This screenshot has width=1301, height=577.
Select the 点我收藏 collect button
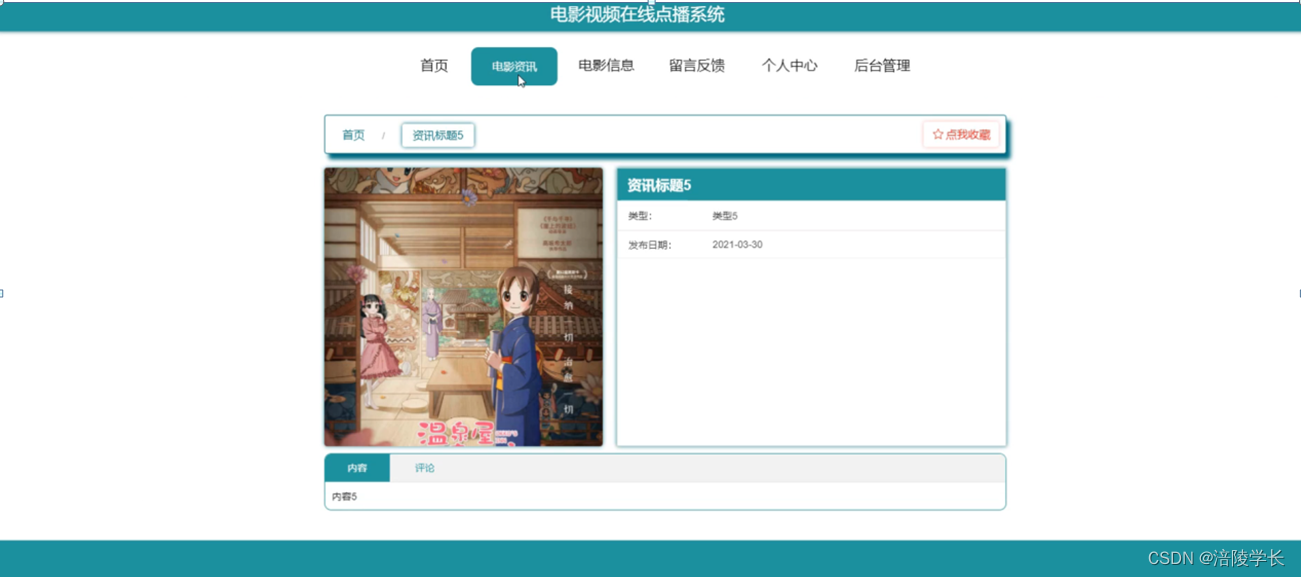pos(960,133)
